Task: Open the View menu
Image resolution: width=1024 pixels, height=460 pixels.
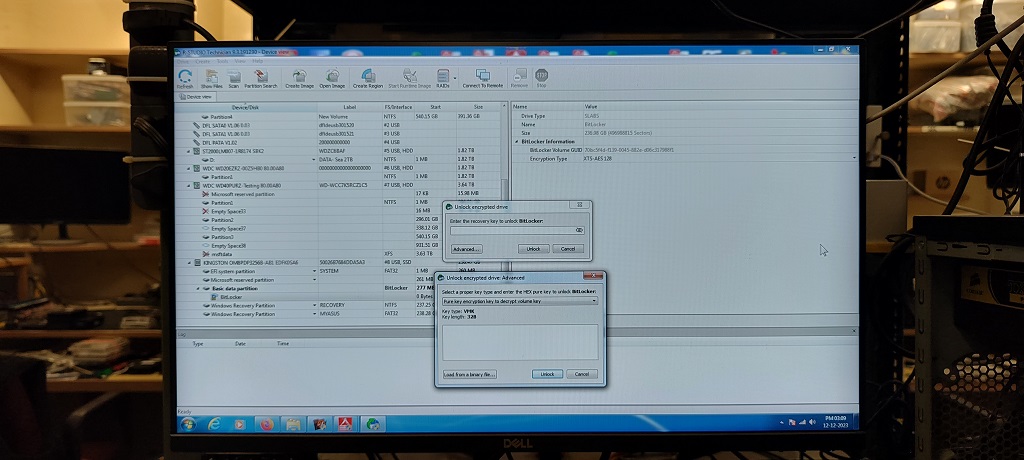Action: (x=240, y=61)
